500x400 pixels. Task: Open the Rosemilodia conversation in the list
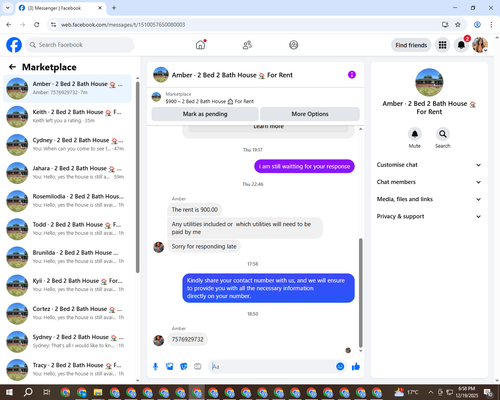click(x=67, y=201)
